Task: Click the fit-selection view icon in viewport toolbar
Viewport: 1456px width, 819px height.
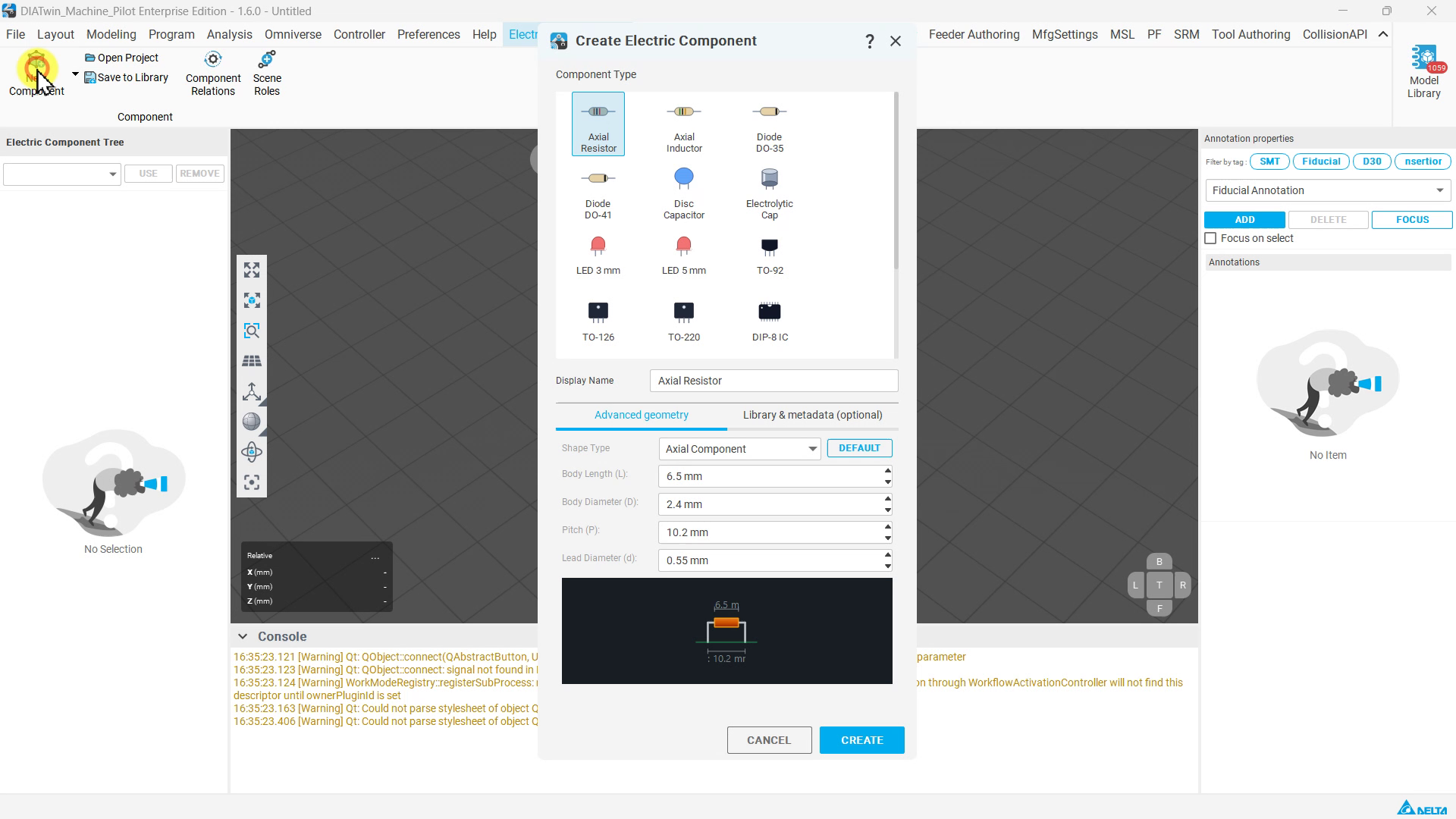Action: (252, 300)
